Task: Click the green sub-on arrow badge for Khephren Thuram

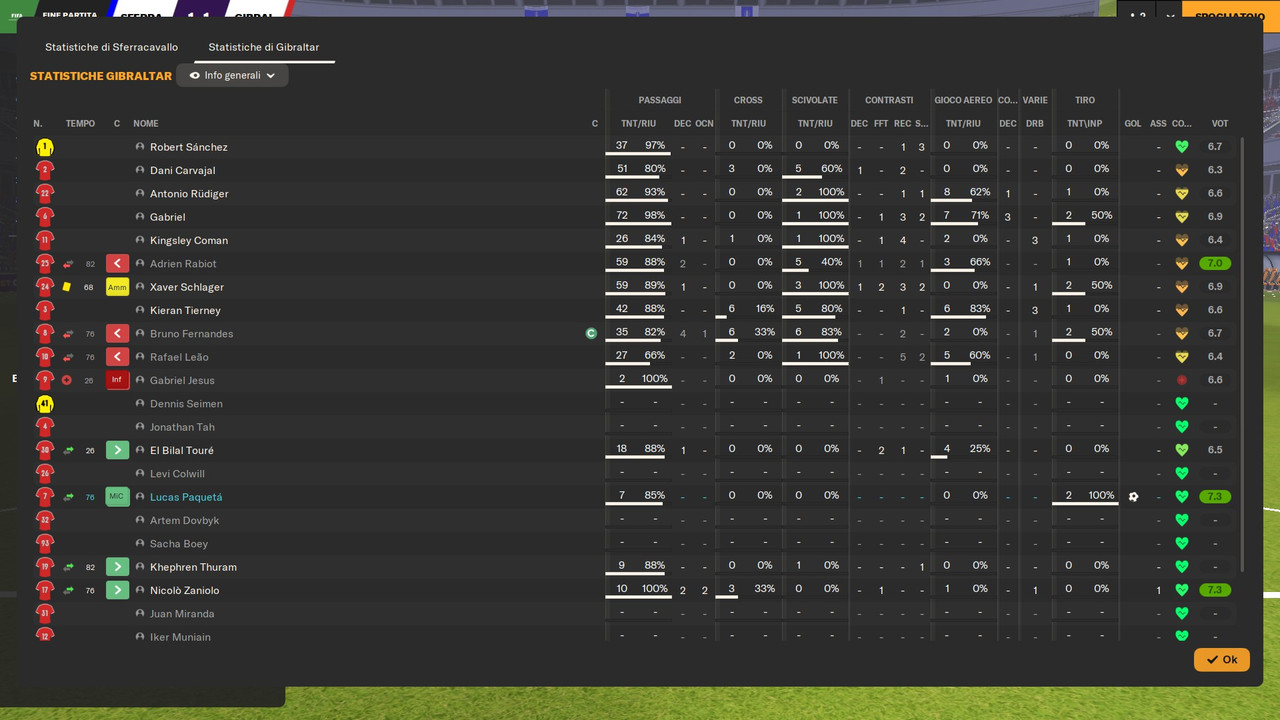Action: point(117,567)
